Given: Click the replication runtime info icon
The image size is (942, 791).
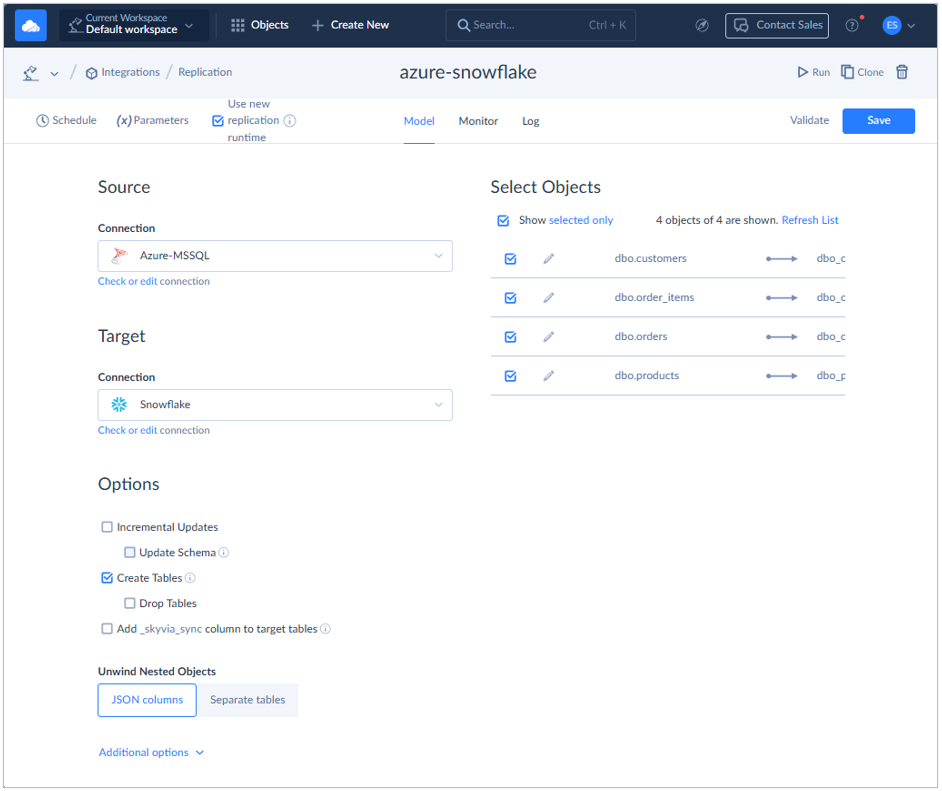Looking at the screenshot, I should coord(290,121).
